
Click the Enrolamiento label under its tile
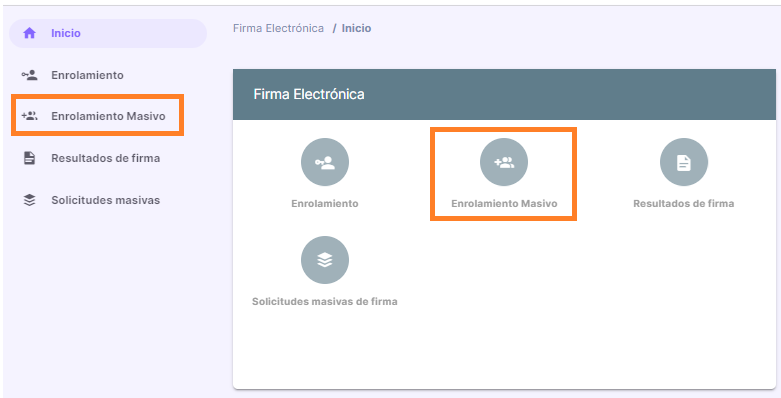coord(325,204)
